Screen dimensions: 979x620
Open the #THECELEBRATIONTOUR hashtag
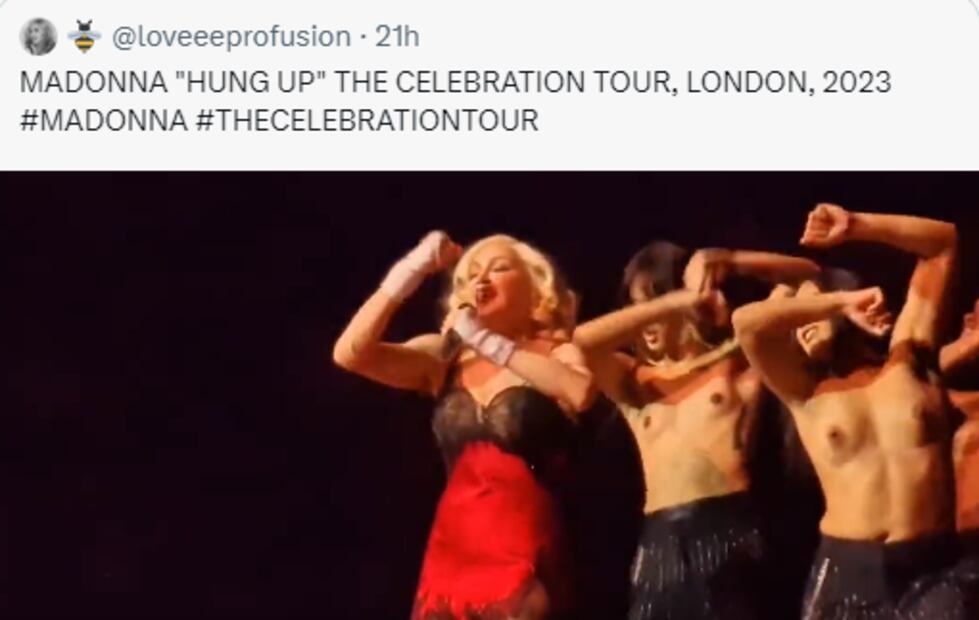[x=367, y=120]
